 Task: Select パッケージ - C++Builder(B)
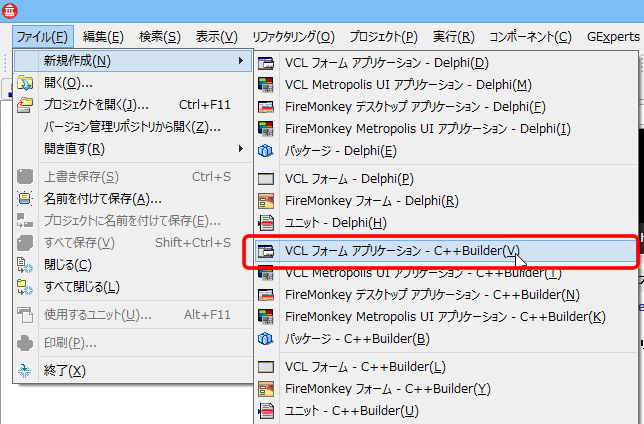coord(446,339)
